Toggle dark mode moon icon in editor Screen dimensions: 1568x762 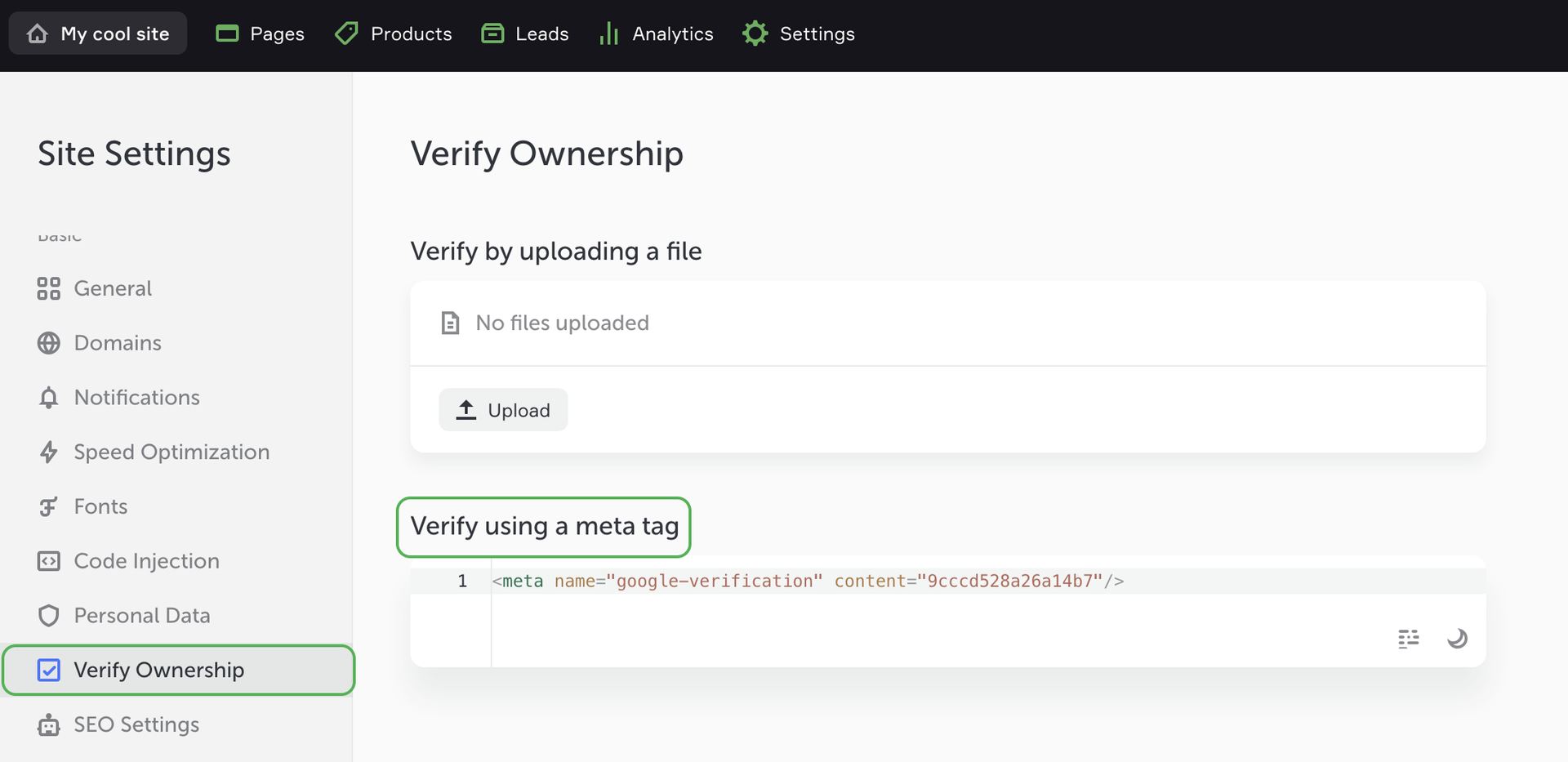(x=1457, y=639)
